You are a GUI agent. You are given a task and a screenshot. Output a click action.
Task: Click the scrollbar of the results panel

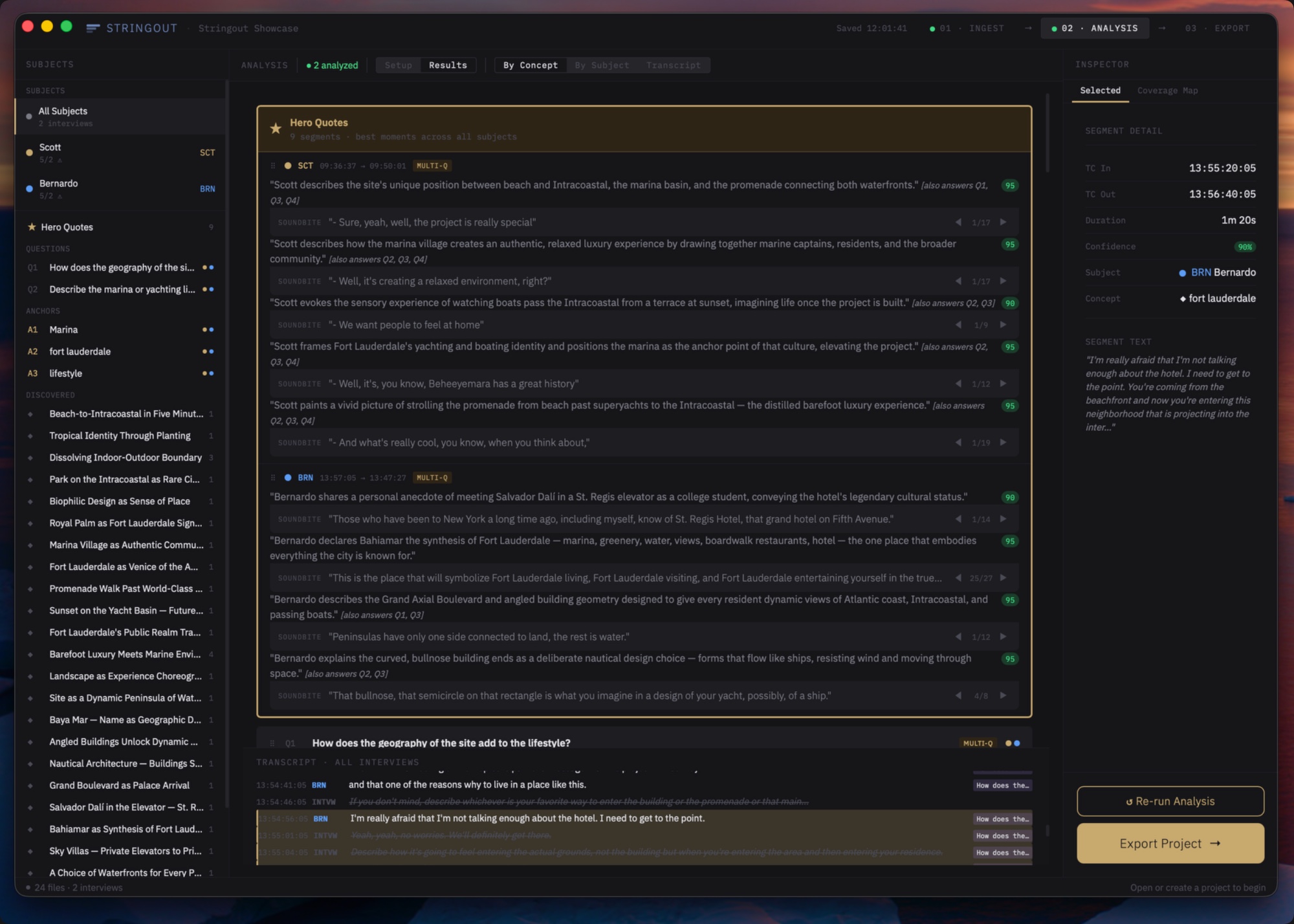point(1047,133)
